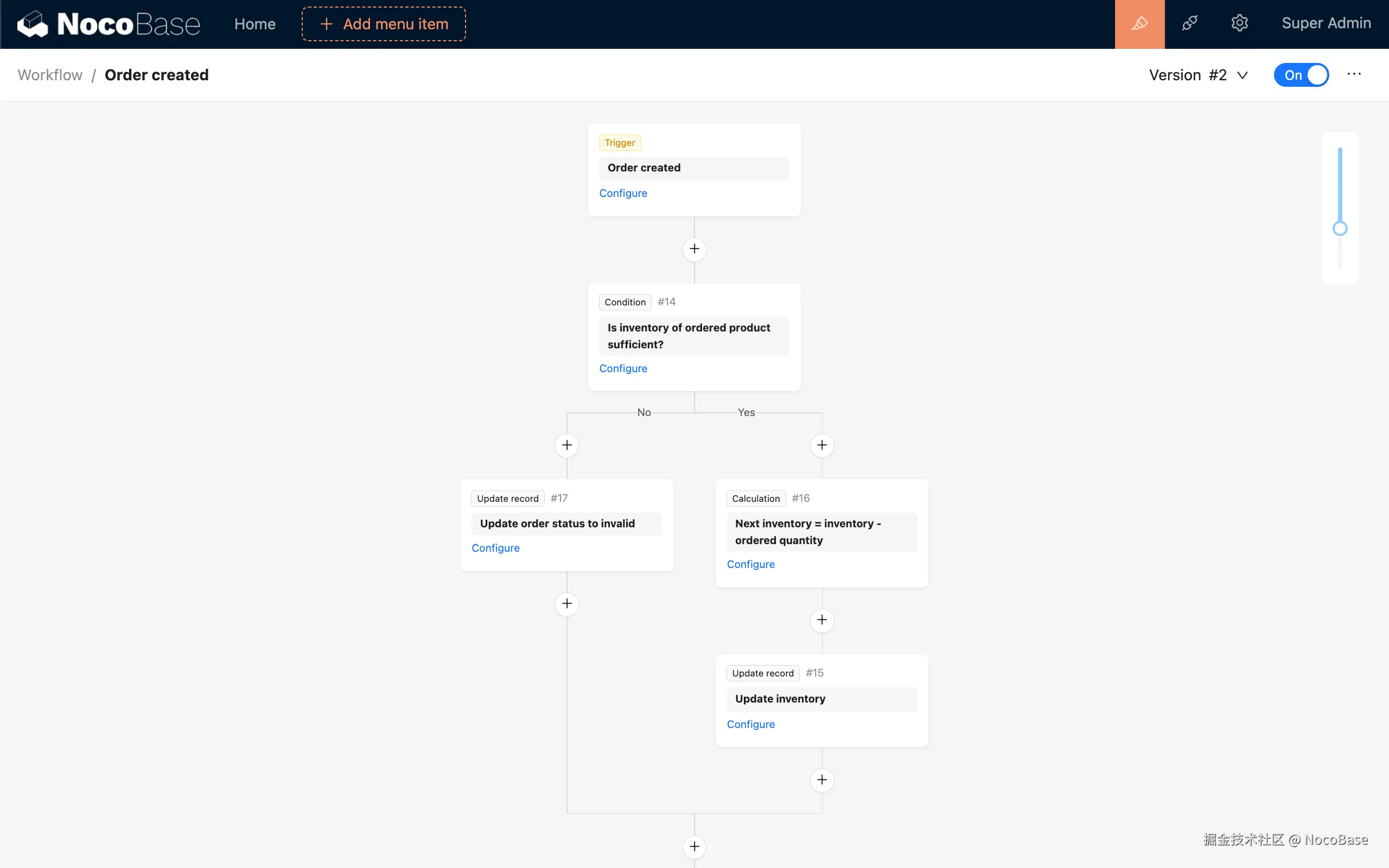1389x868 pixels.
Task: Open the Super Admin account menu
Action: 1327,23
